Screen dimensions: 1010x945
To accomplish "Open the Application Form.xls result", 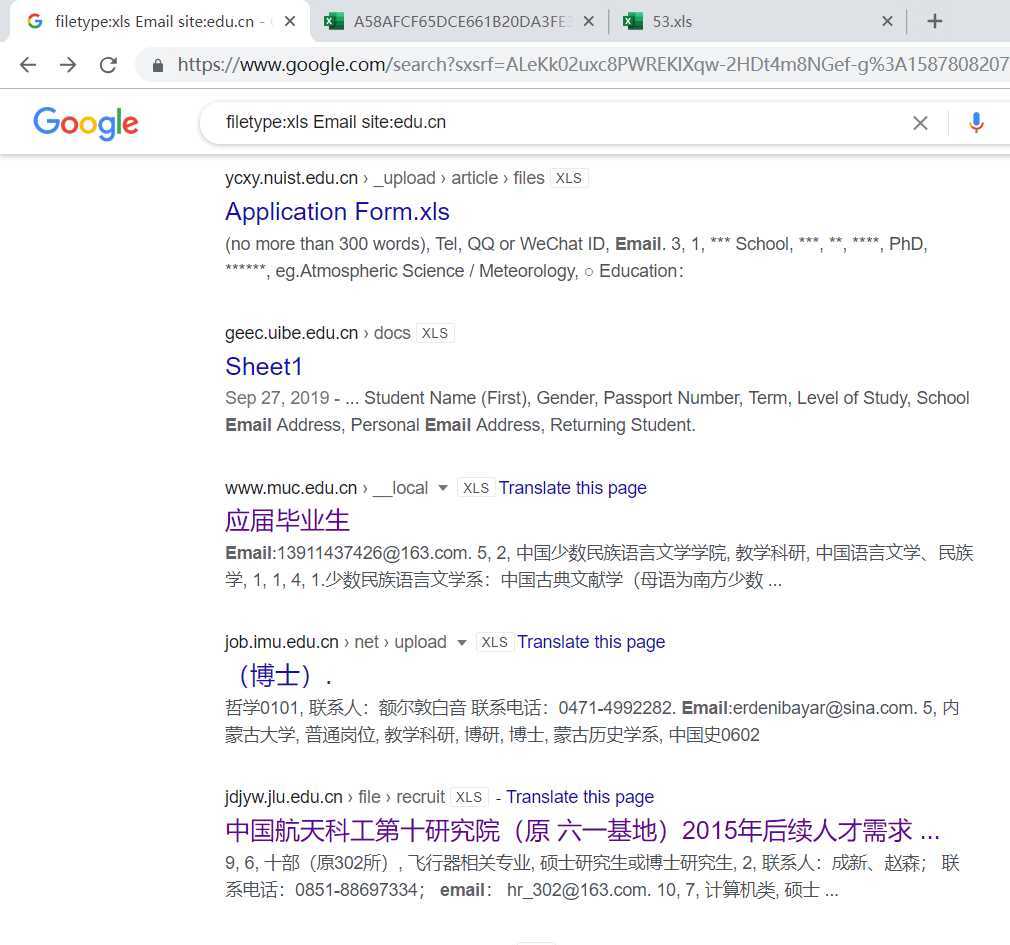I will click(337, 212).
